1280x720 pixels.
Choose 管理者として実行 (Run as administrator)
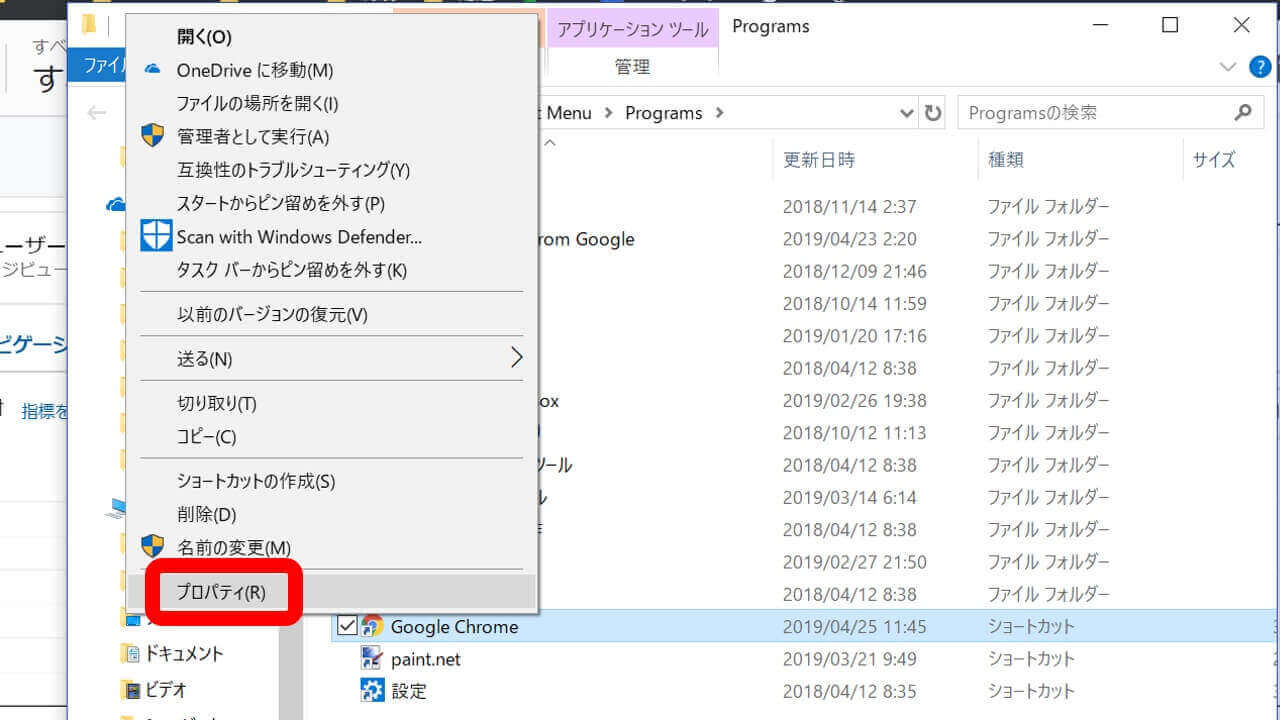click(252, 137)
